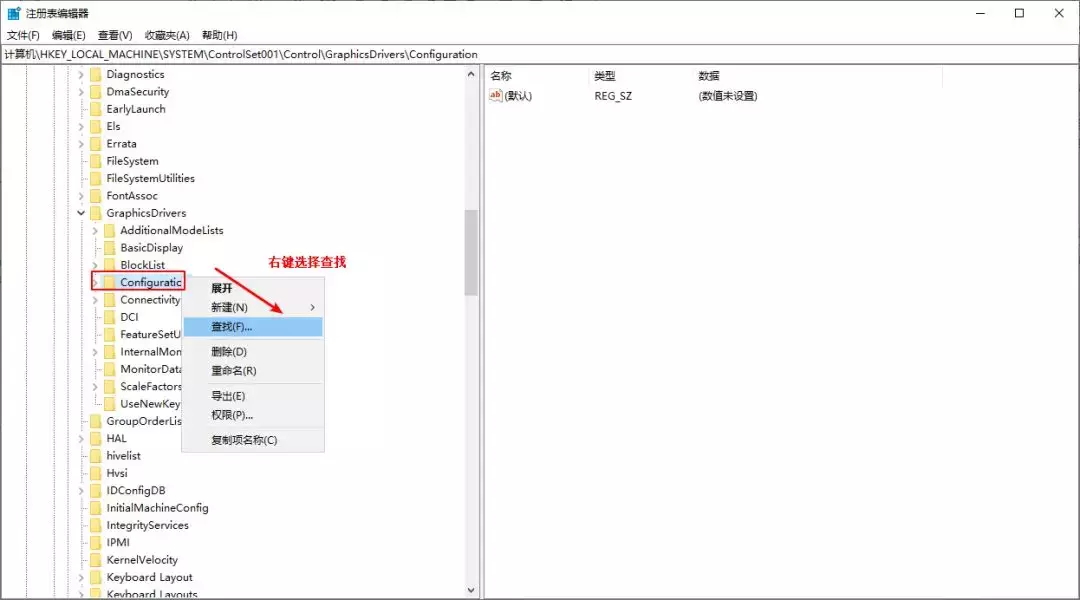Click the (默认) string value icon

tap(496, 96)
